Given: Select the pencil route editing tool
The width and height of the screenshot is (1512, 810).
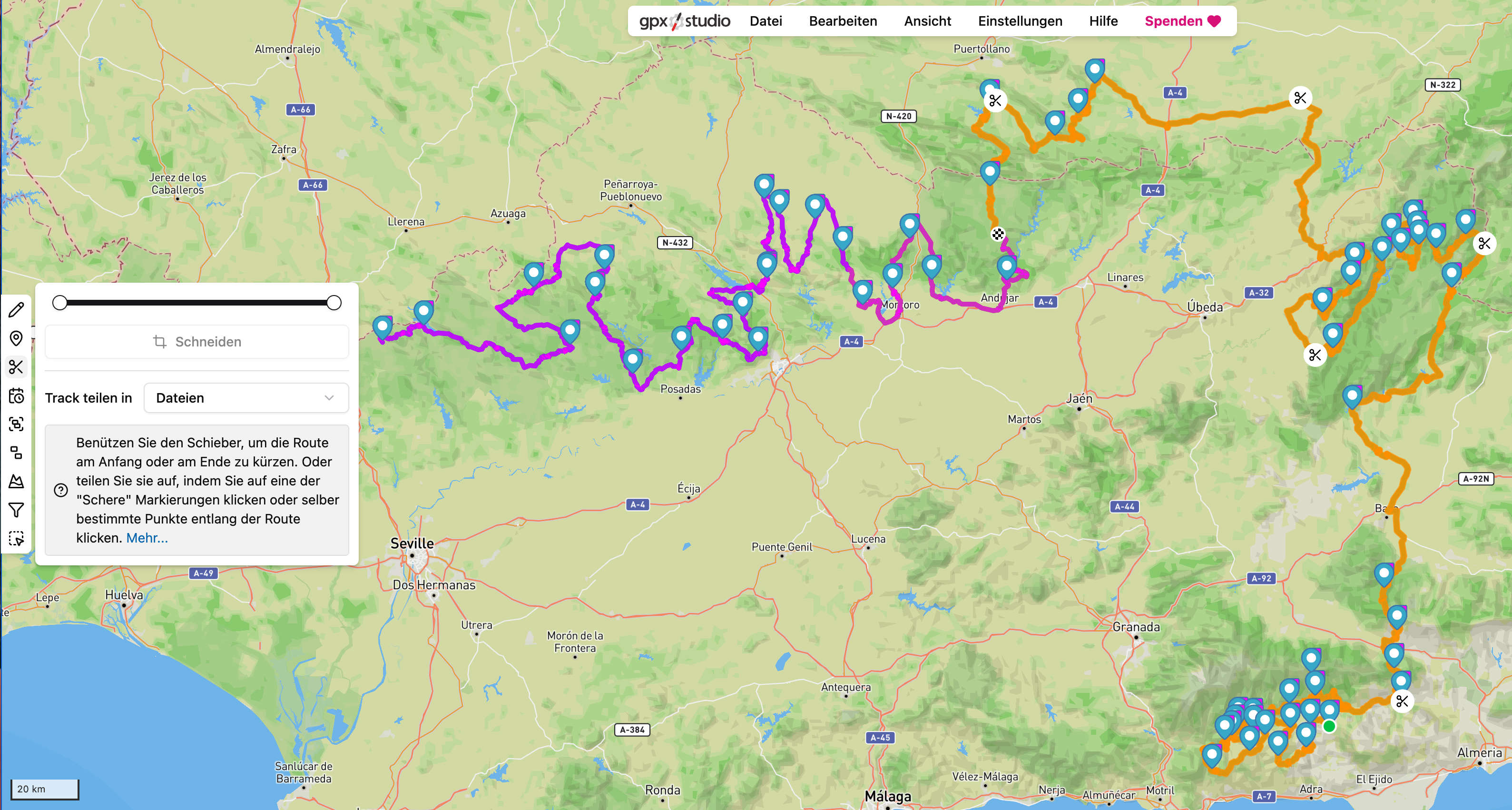Looking at the screenshot, I should point(17,310).
